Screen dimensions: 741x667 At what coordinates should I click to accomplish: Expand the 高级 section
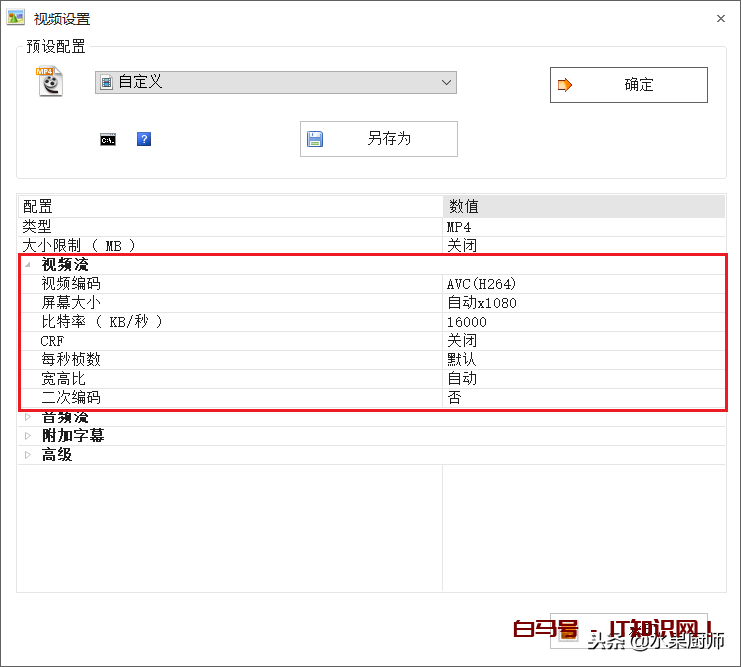coord(28,455)
